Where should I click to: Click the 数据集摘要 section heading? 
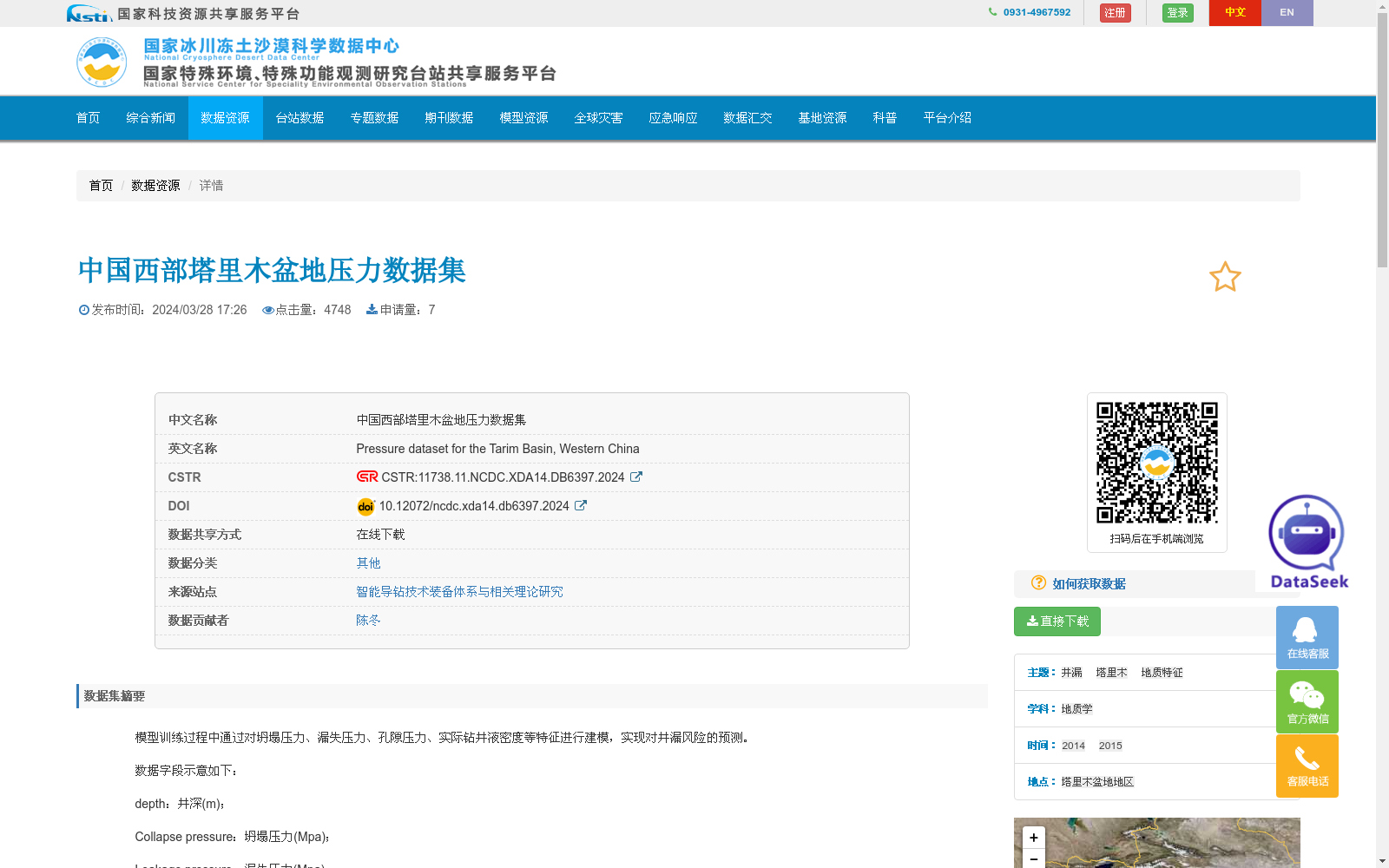[x=115, y=696]
